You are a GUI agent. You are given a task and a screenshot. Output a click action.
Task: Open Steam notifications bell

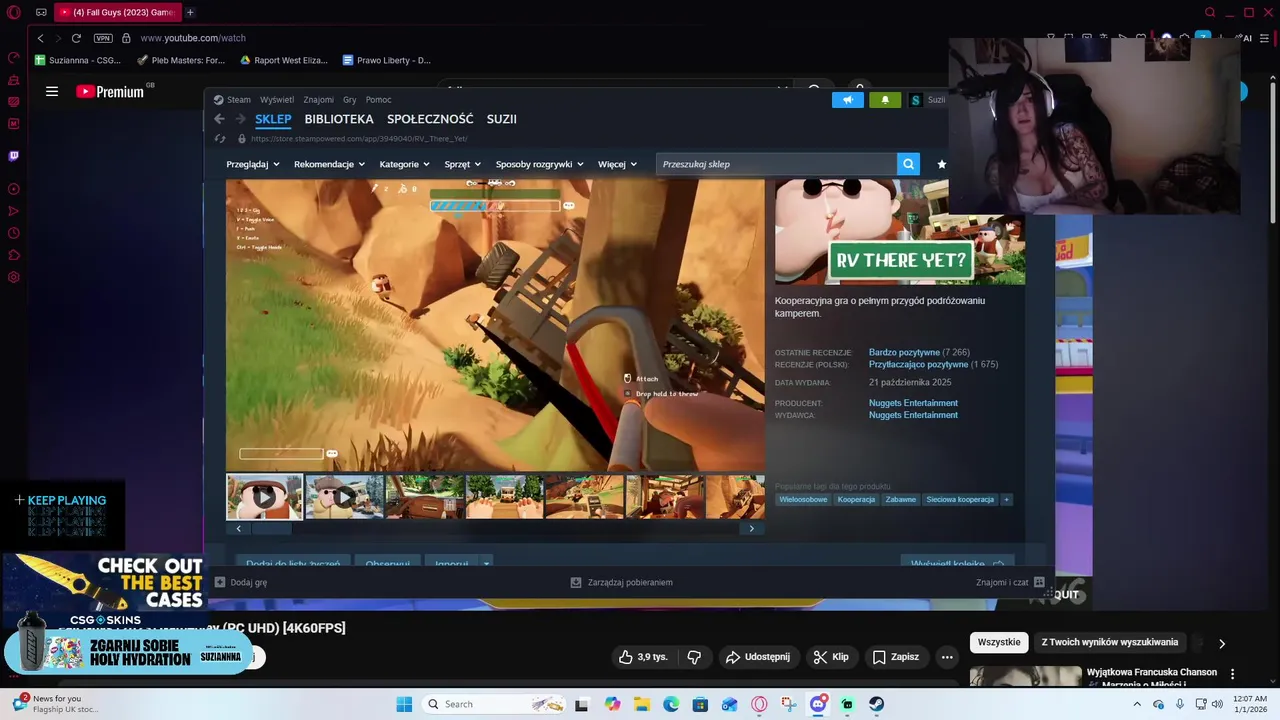pos(885,100)
